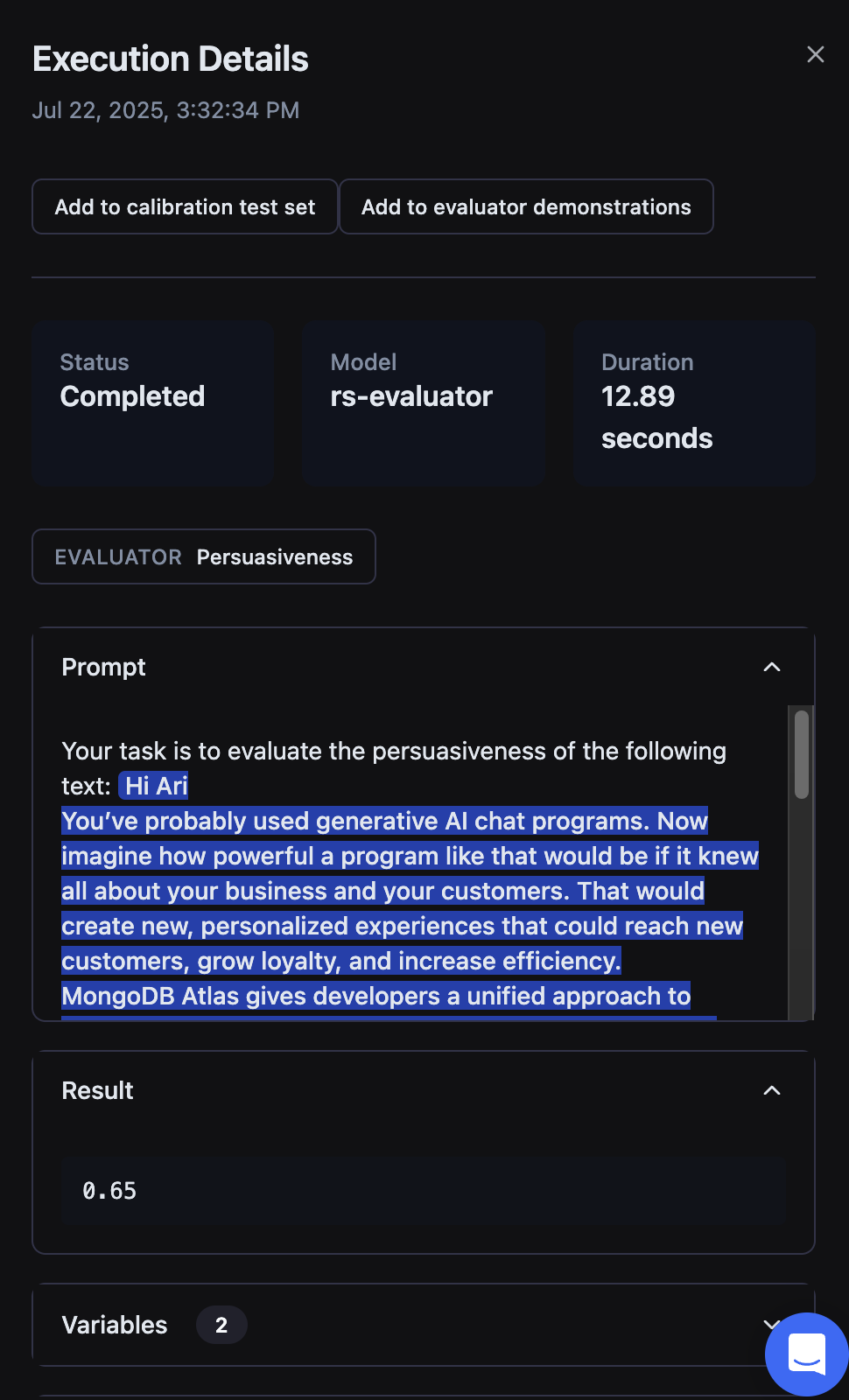Viewport: 849px width, 1400px height.
Task: Open the chat support bubble
Action: click(x=806, y=1354)
